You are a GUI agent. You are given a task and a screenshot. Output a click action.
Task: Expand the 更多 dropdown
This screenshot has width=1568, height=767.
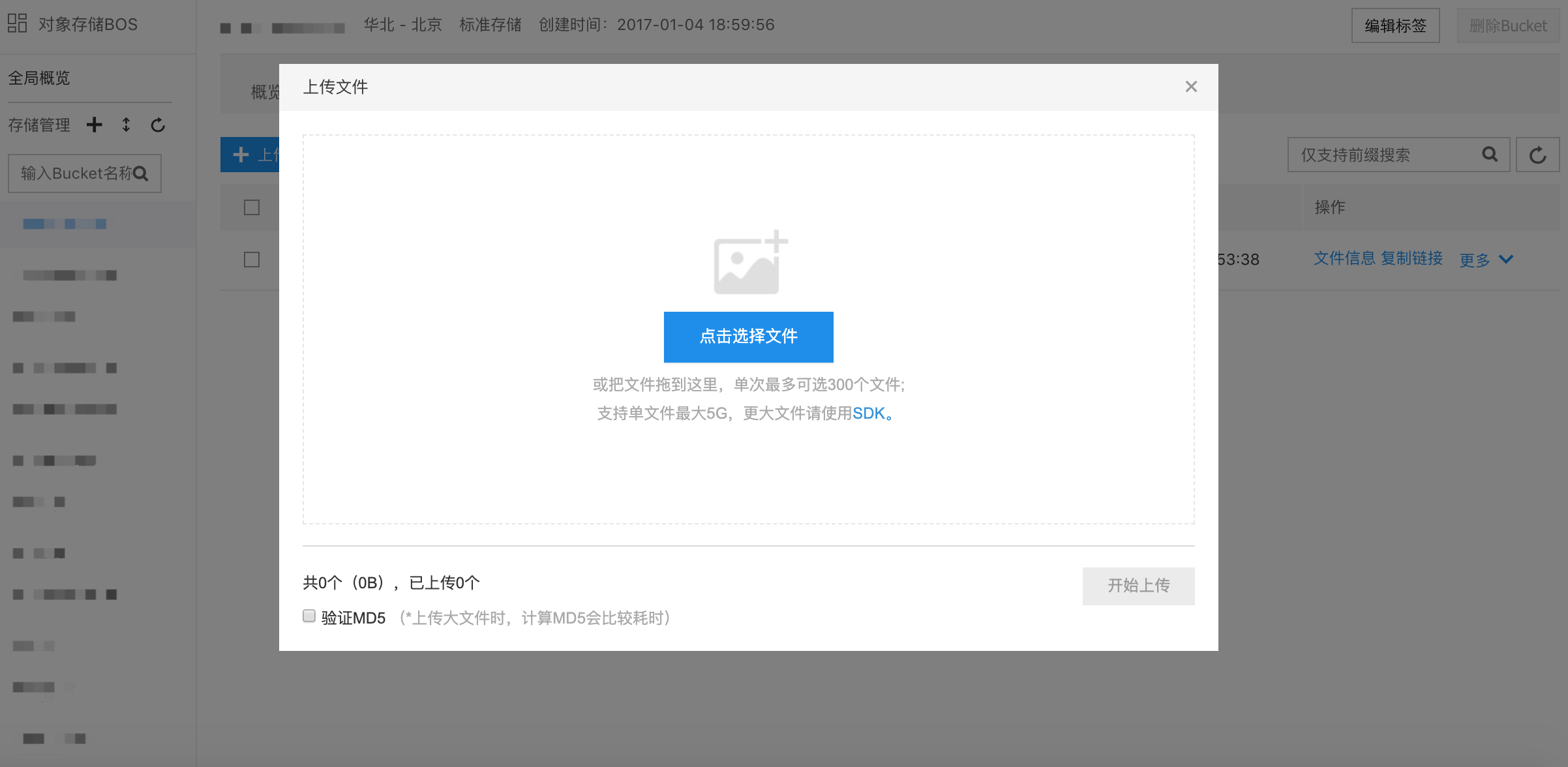1486,260
